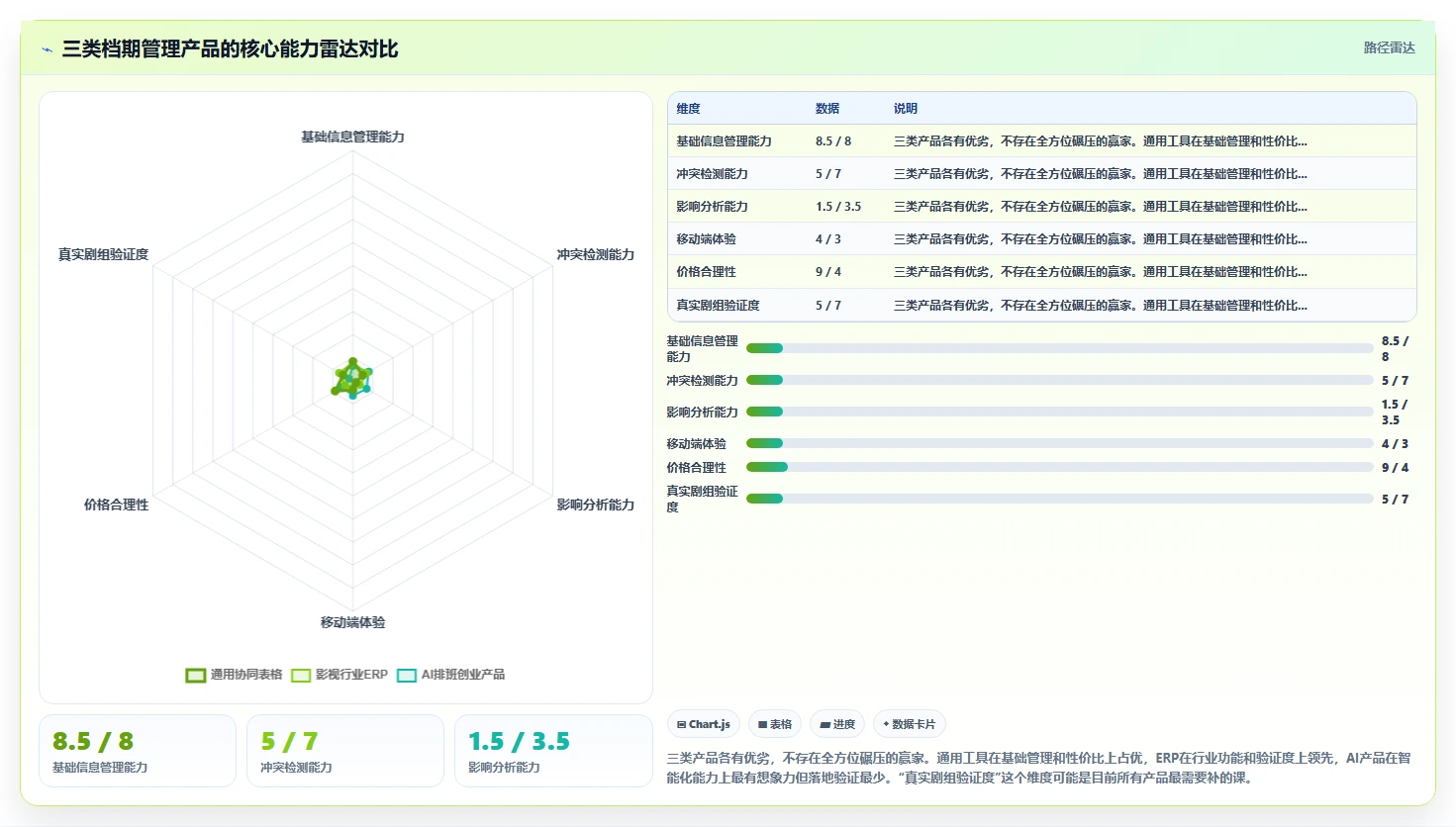The height and width of the screenshot is (827, 1456).
Task: Select the 数据卡片 tag chip
Action: click(909, 724)
